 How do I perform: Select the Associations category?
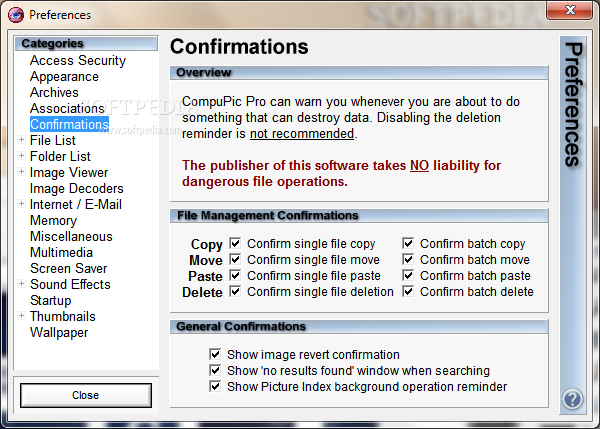pos(67,109)
